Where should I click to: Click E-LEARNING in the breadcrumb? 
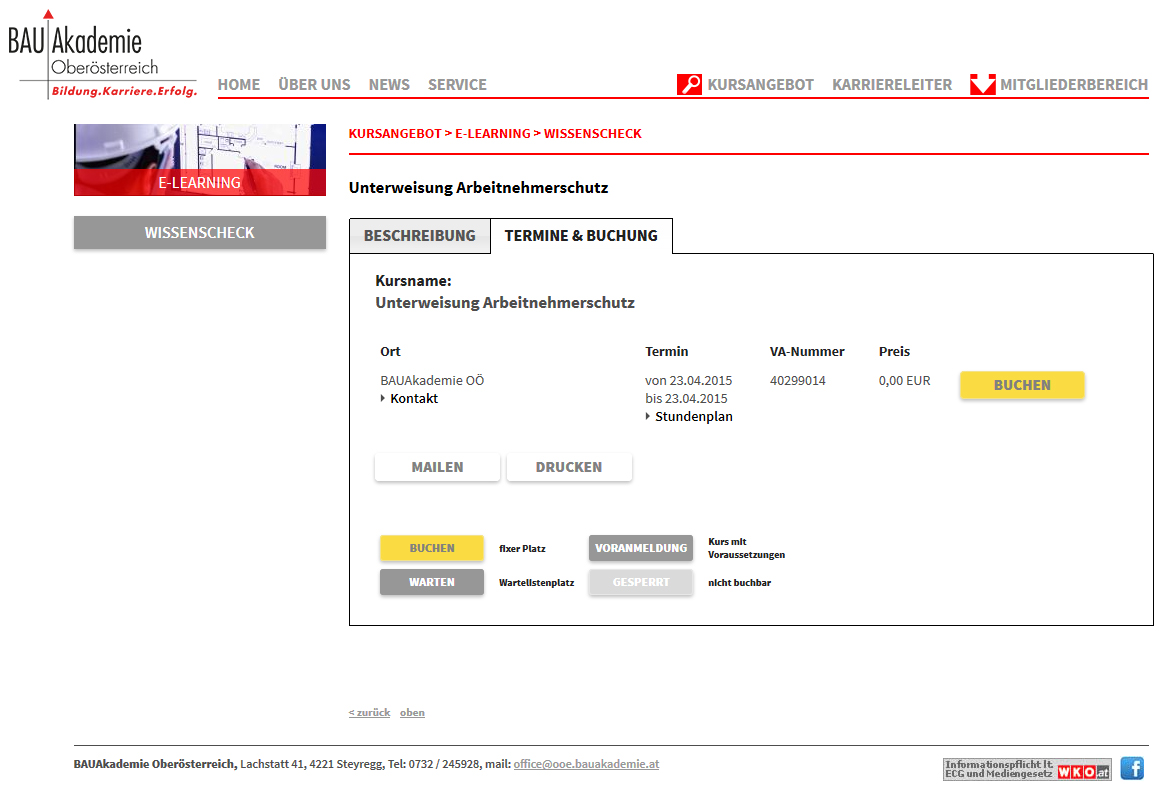click(x=492, y=133)
